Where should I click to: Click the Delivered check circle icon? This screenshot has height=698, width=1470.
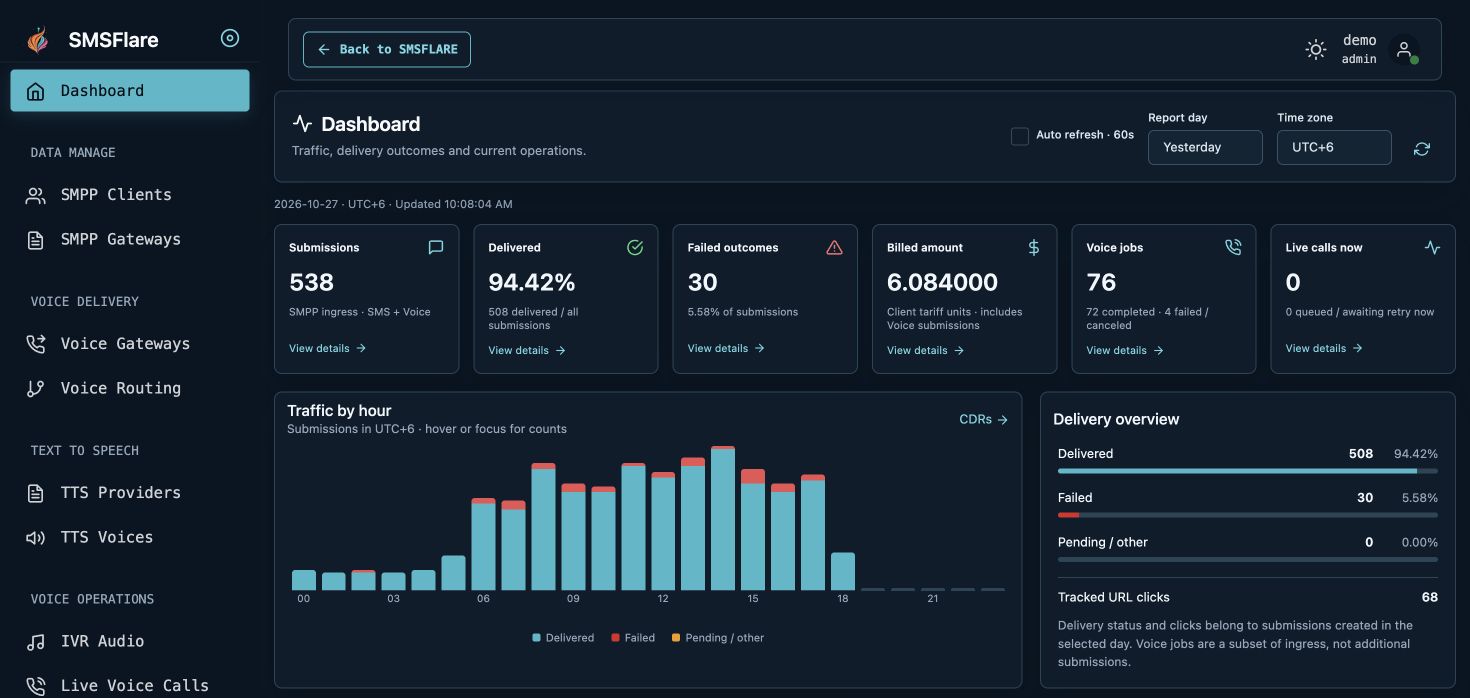point(635,247)
